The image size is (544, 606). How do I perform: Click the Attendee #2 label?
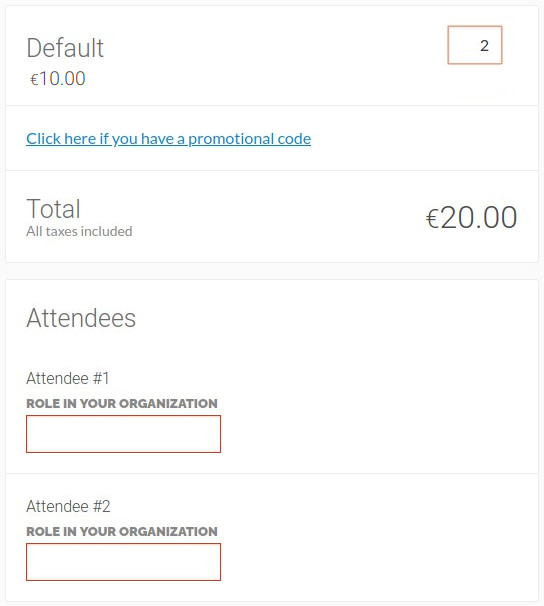(68, 506)
